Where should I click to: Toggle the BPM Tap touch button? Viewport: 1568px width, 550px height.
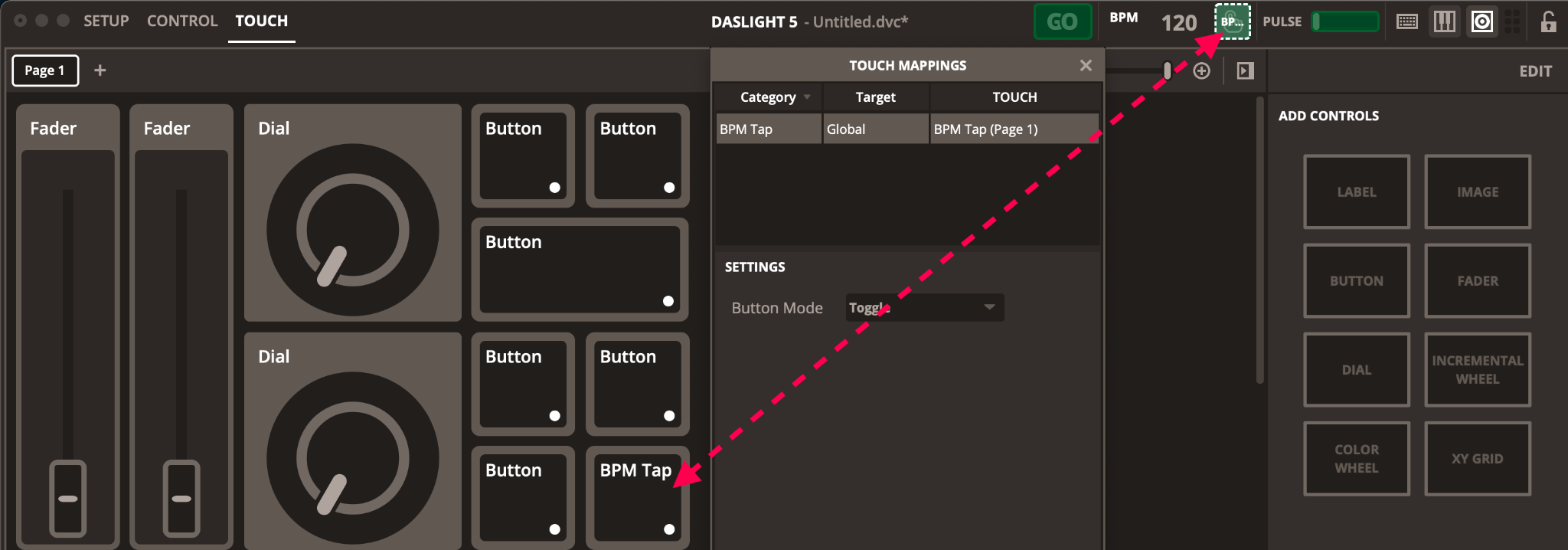(637, 496)
